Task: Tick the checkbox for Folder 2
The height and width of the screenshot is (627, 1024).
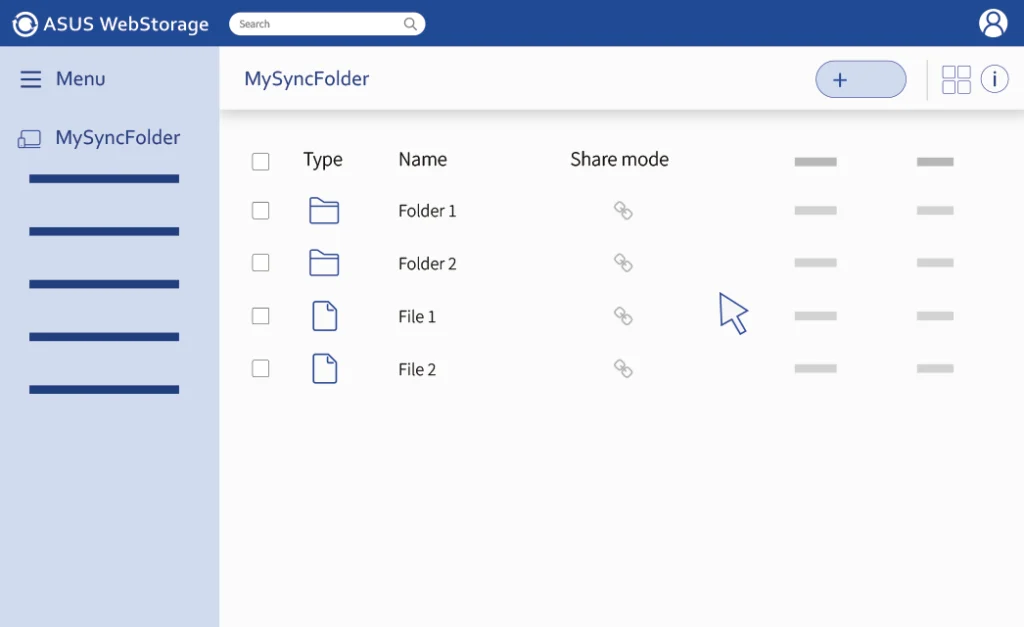Action: 261,263
